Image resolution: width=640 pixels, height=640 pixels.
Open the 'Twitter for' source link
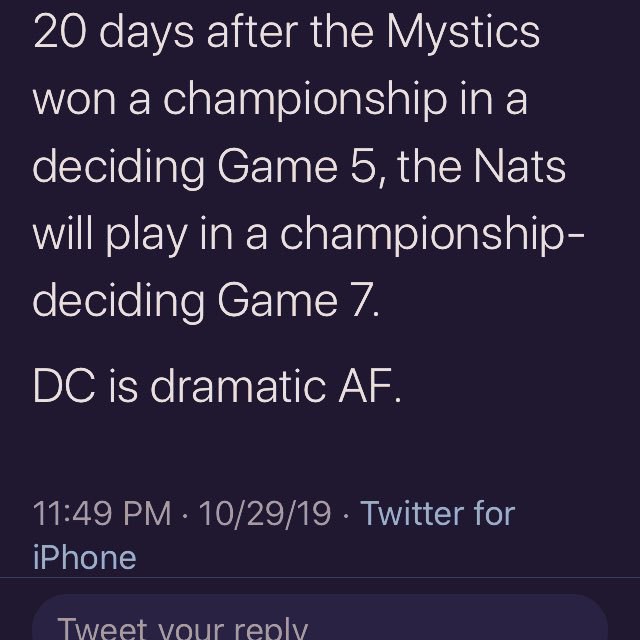437,513
